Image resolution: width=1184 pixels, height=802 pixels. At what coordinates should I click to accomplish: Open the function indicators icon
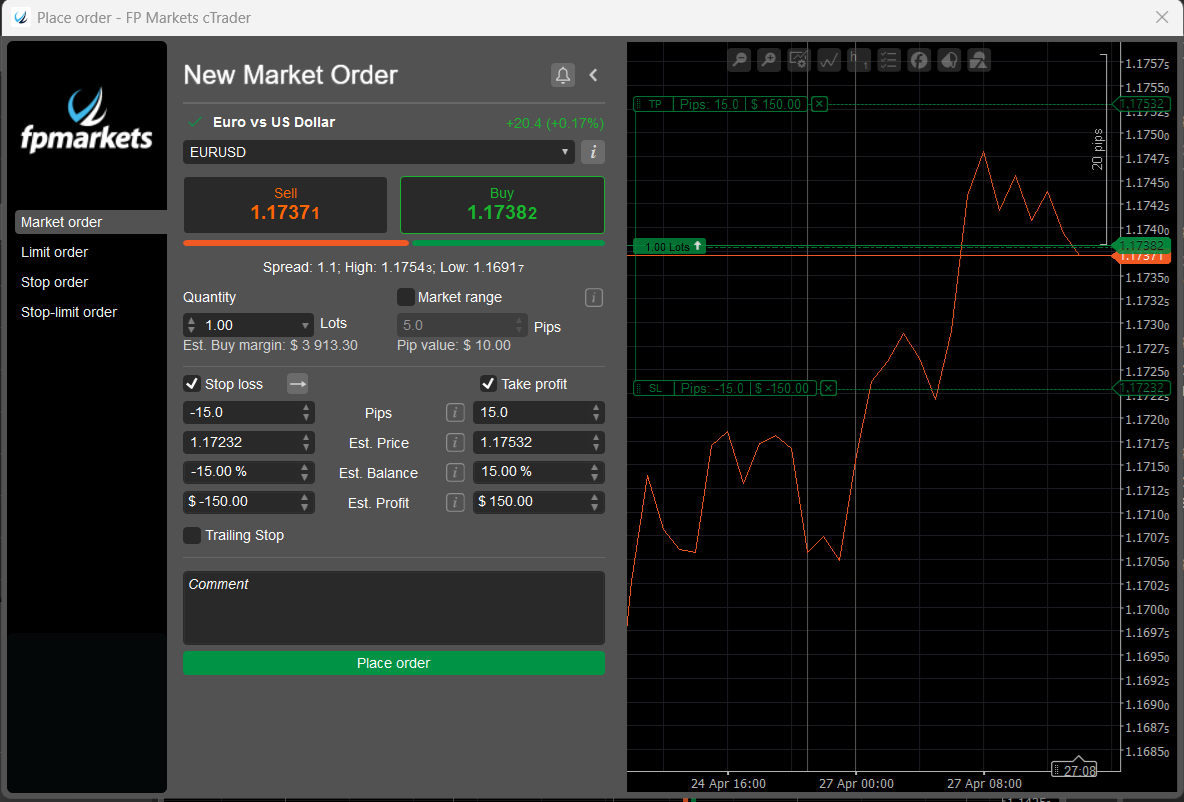tap(919, 60)
